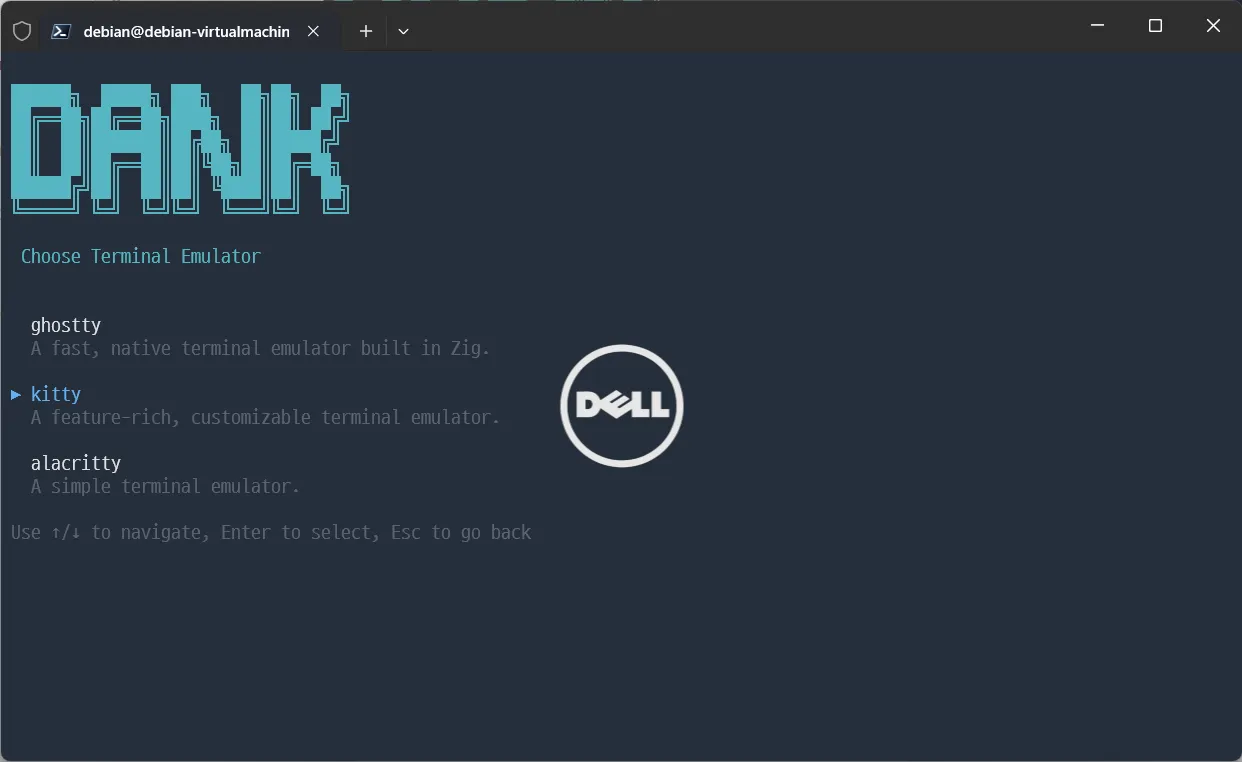
Task: Open a new terminal tab
Action: [x=366, y=31]
